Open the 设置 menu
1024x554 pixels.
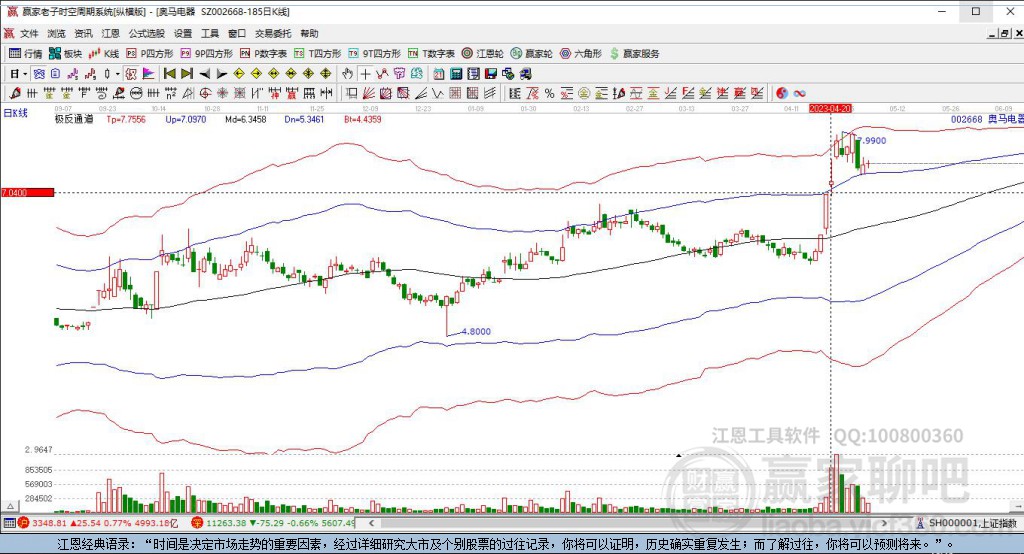[183, 33]
